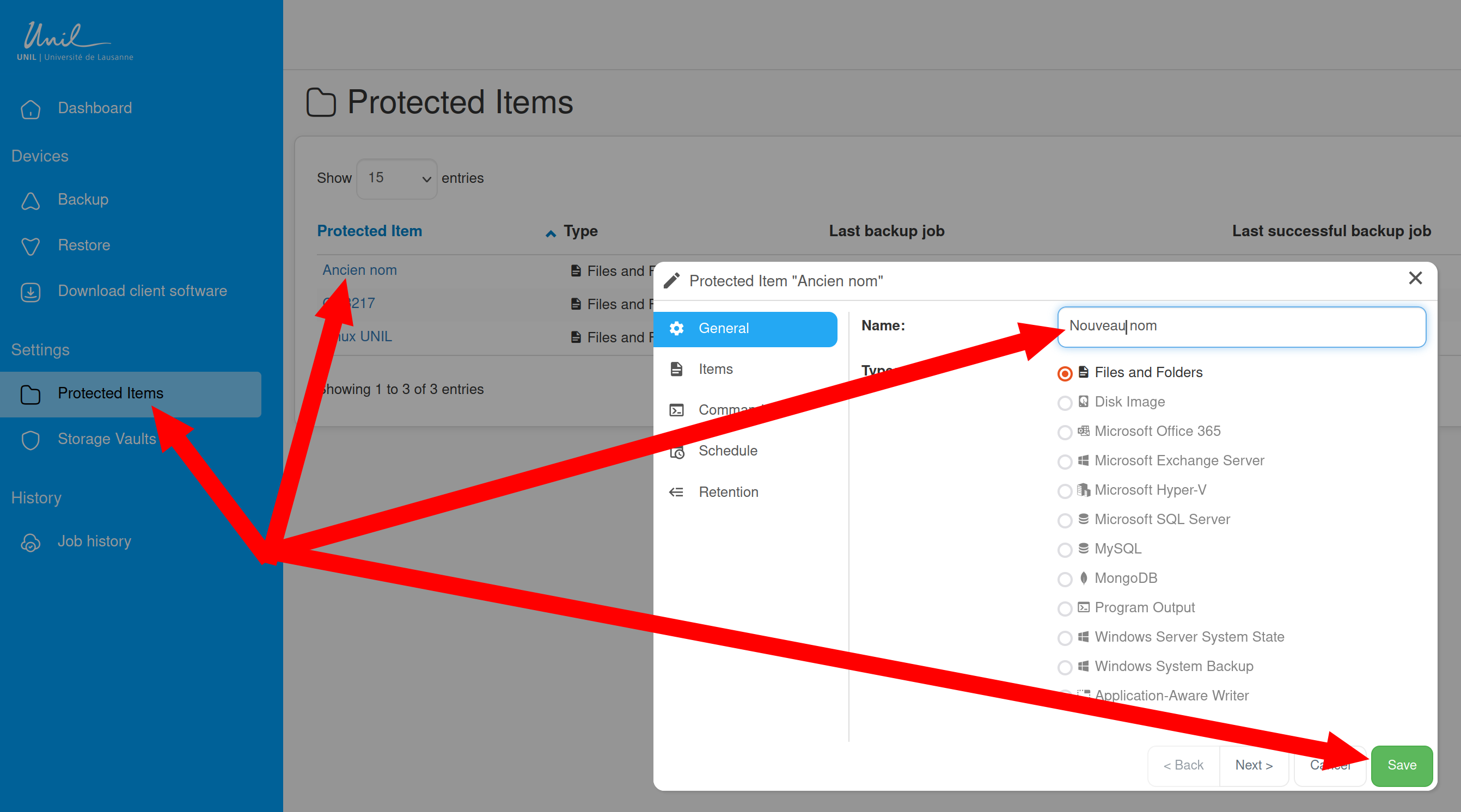This screenshot has width=1461, height=812.
Task: Select the Disk Image radio button
Action: point(1065,403)
